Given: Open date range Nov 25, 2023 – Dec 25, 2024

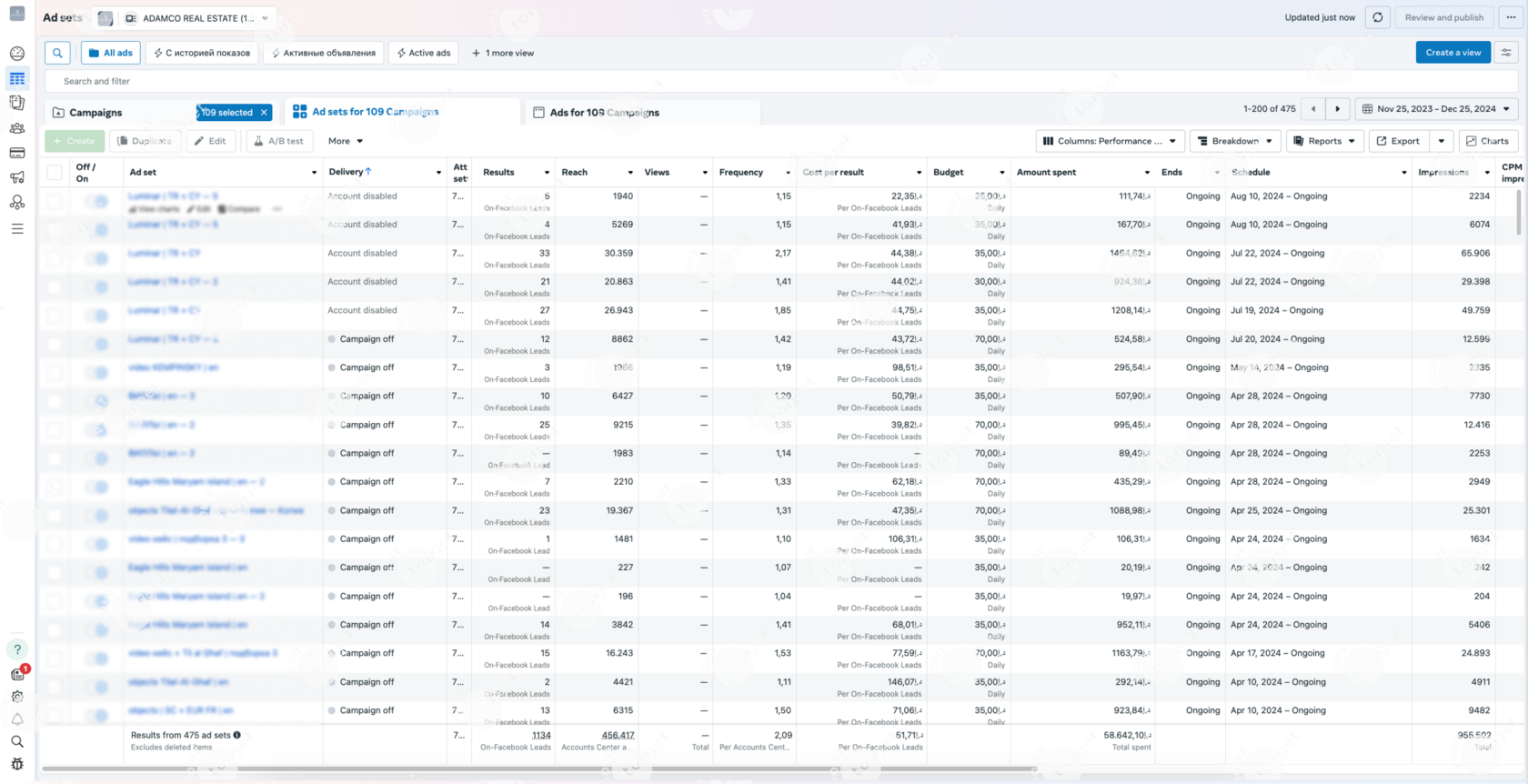Looking at the screenshot, I should point(1436,109).
